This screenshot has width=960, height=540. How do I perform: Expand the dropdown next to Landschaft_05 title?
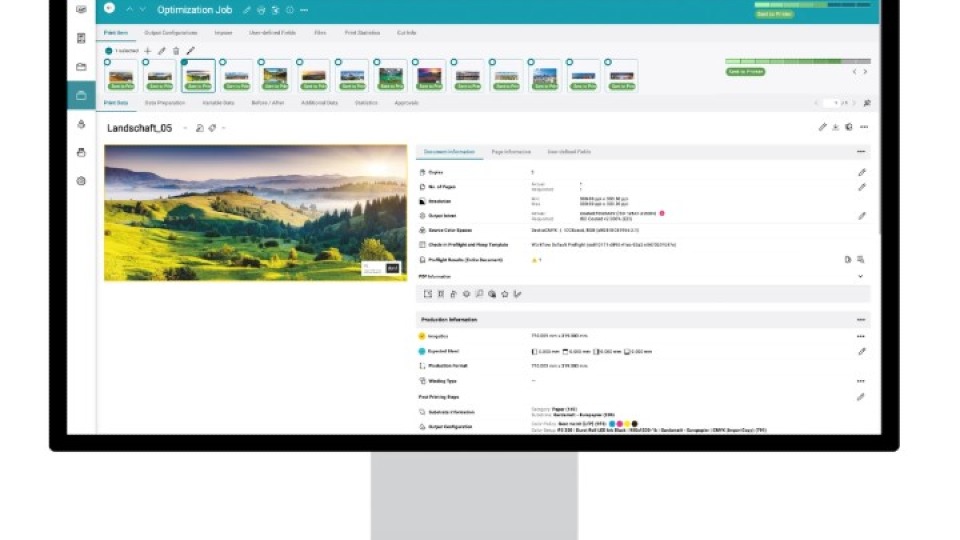coord(185,128)
